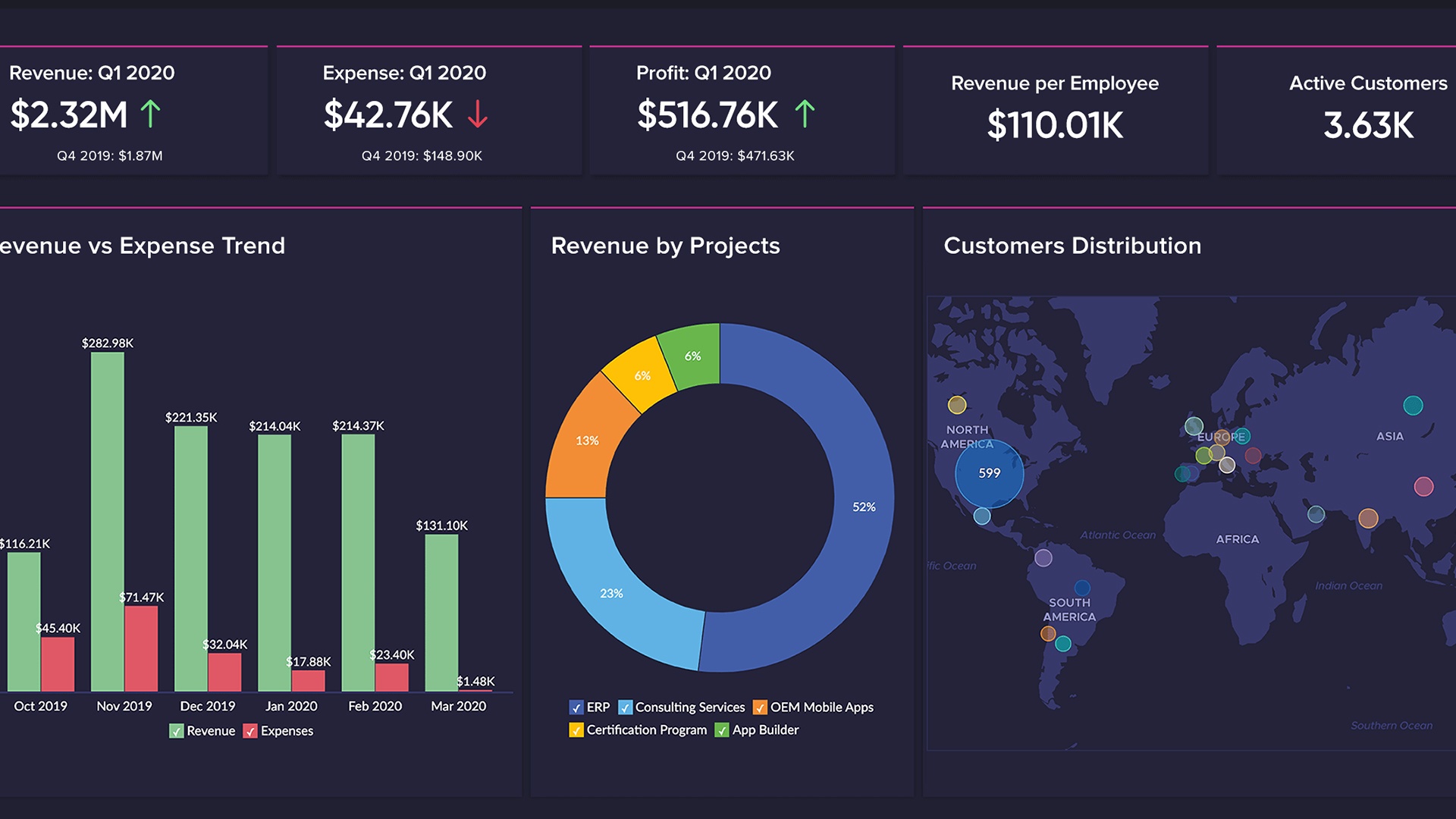Click the light blue marker in Mexico
Image resolution: width=1456 pixels, height=819 pixels.
(x=982, y=516)
